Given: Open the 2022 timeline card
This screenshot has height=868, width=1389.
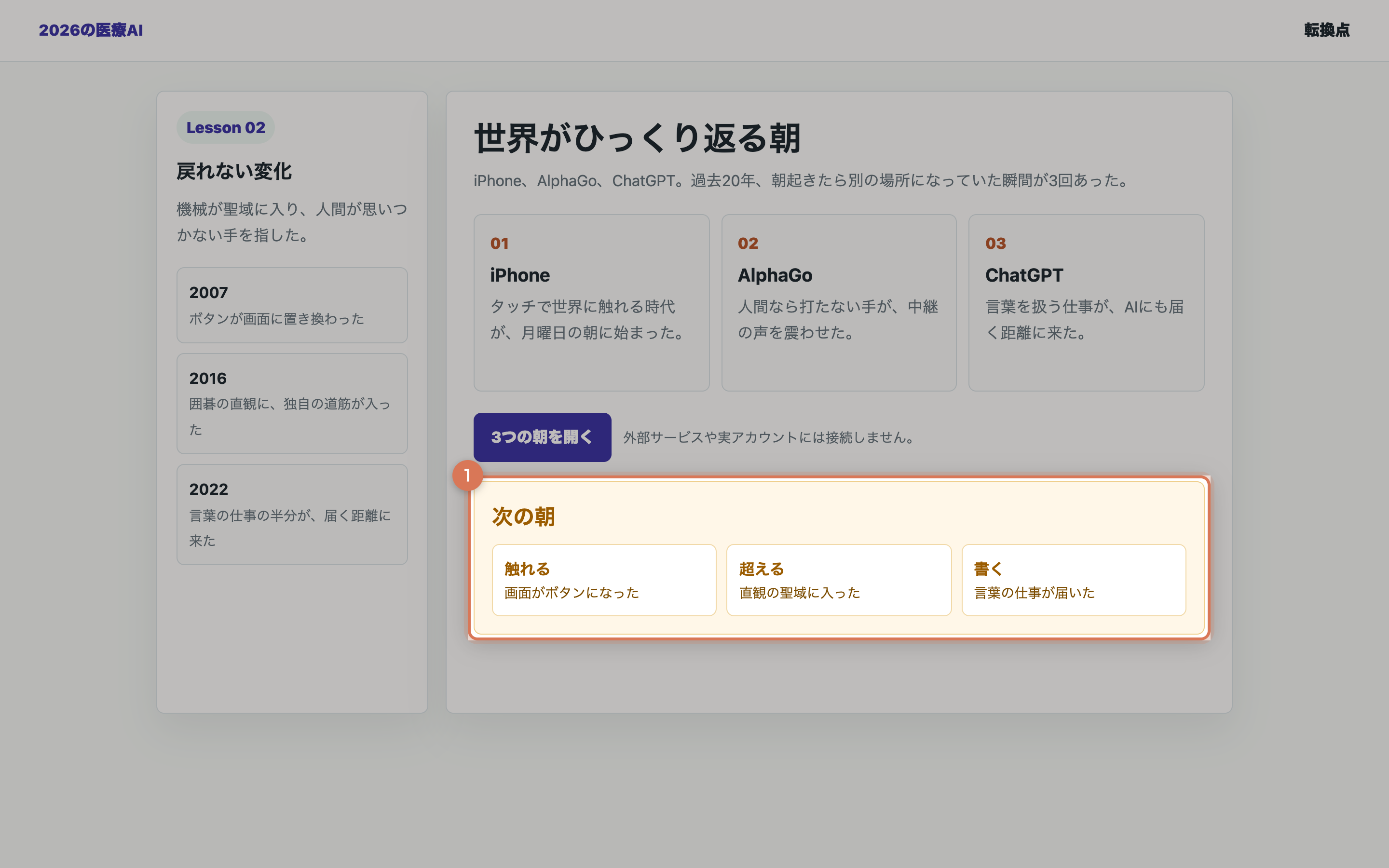Looking at the screenshot, I should click(292, 515).
